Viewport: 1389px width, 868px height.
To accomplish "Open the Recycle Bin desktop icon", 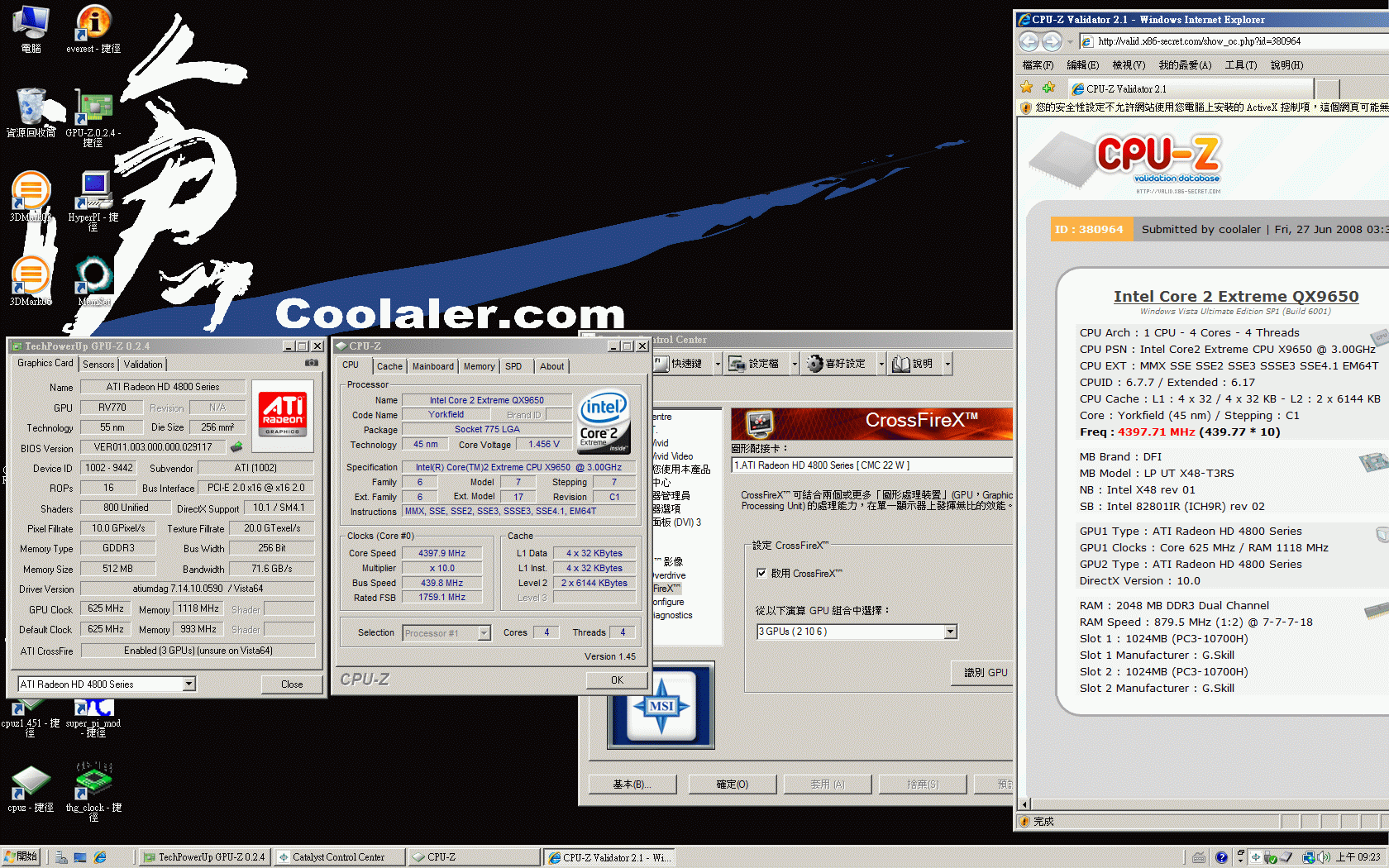I will [31, 112].
